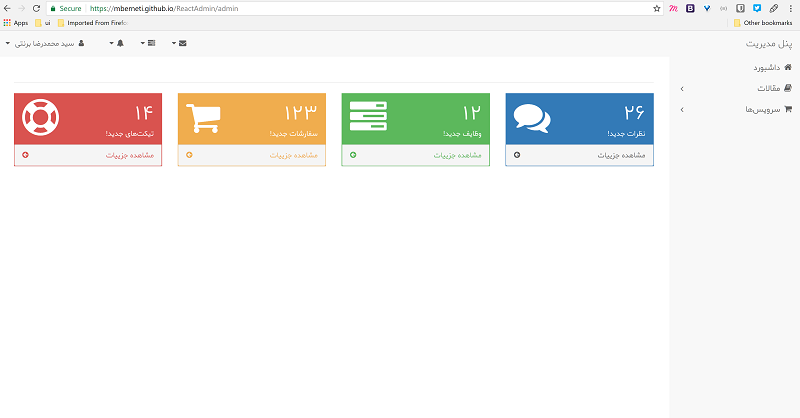Click the shopping cart icon on orange card
This screenshot has height=418, width=800.
point(204,118)
